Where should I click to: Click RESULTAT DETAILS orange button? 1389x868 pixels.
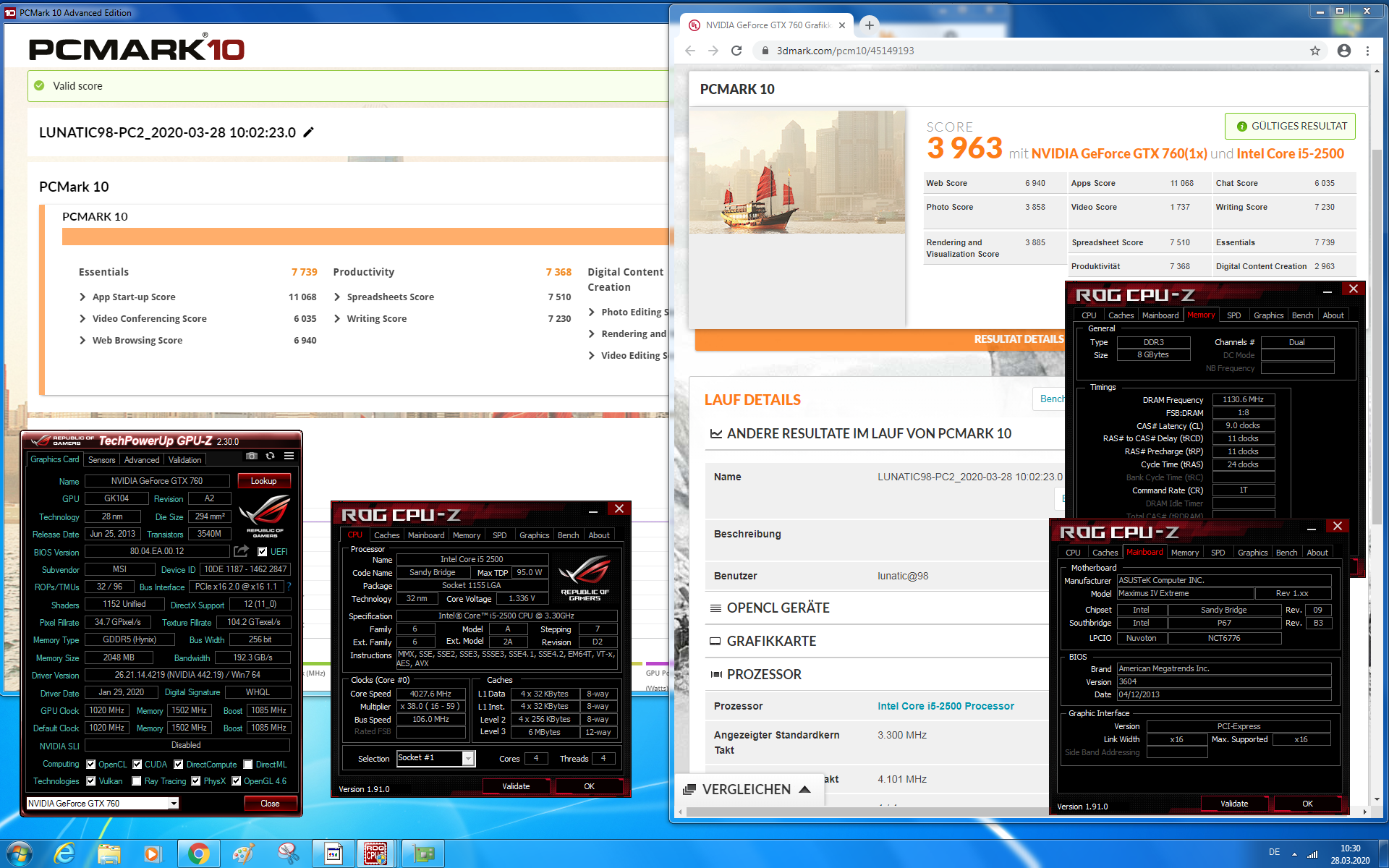(x=880, y=339)
